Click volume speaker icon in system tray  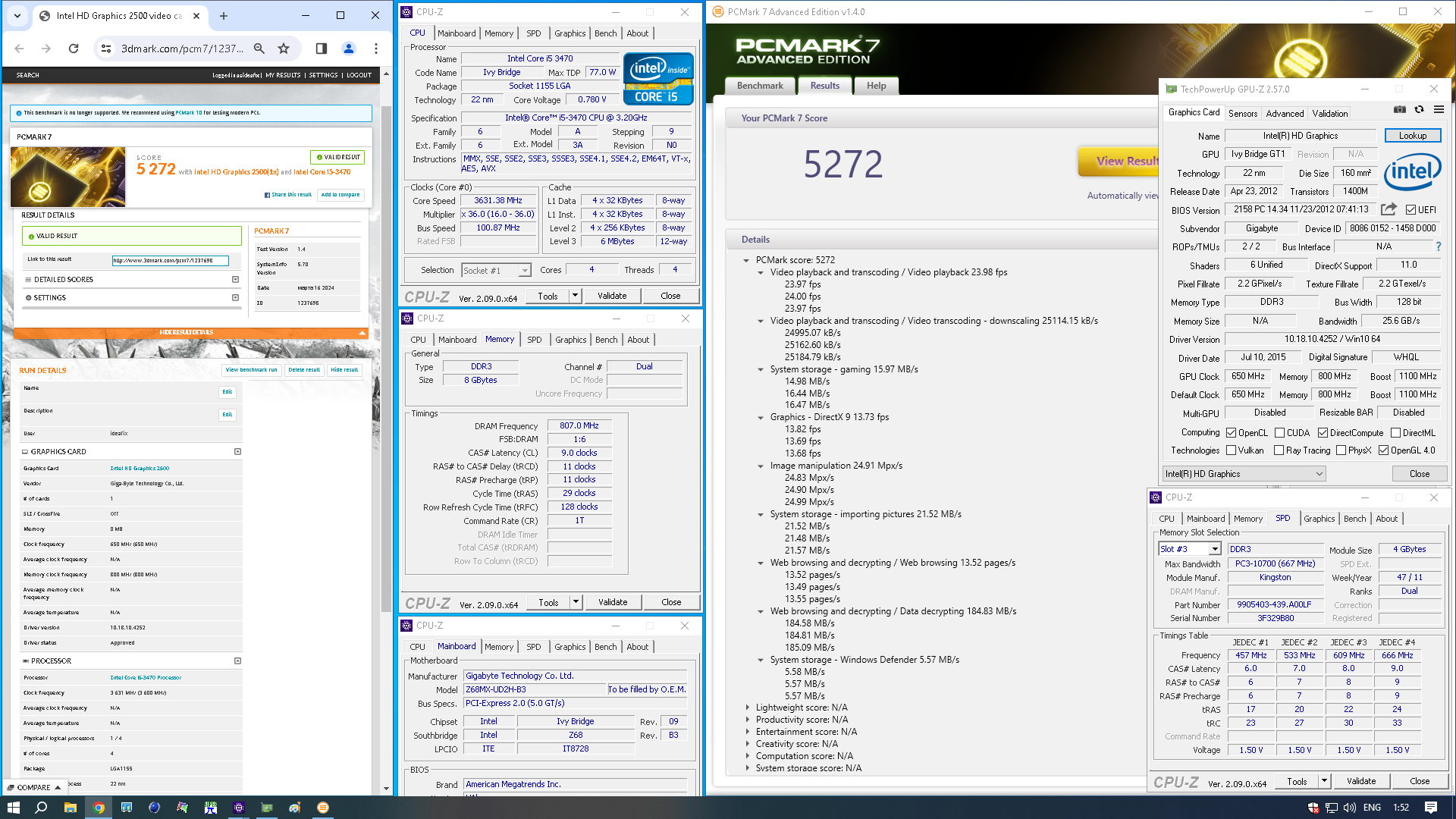point(1350,808)
